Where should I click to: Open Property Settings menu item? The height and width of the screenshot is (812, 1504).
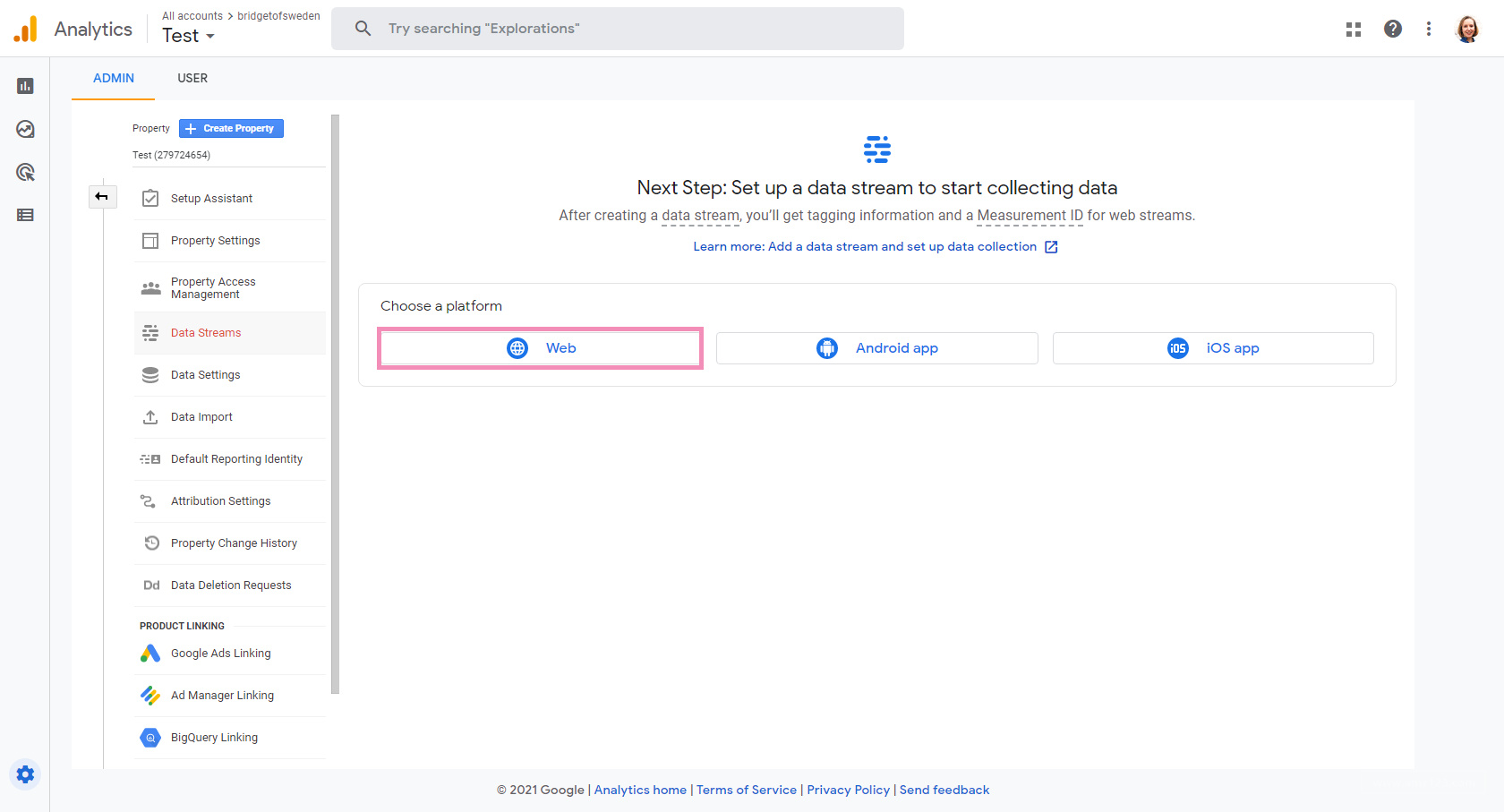[230, 241]
